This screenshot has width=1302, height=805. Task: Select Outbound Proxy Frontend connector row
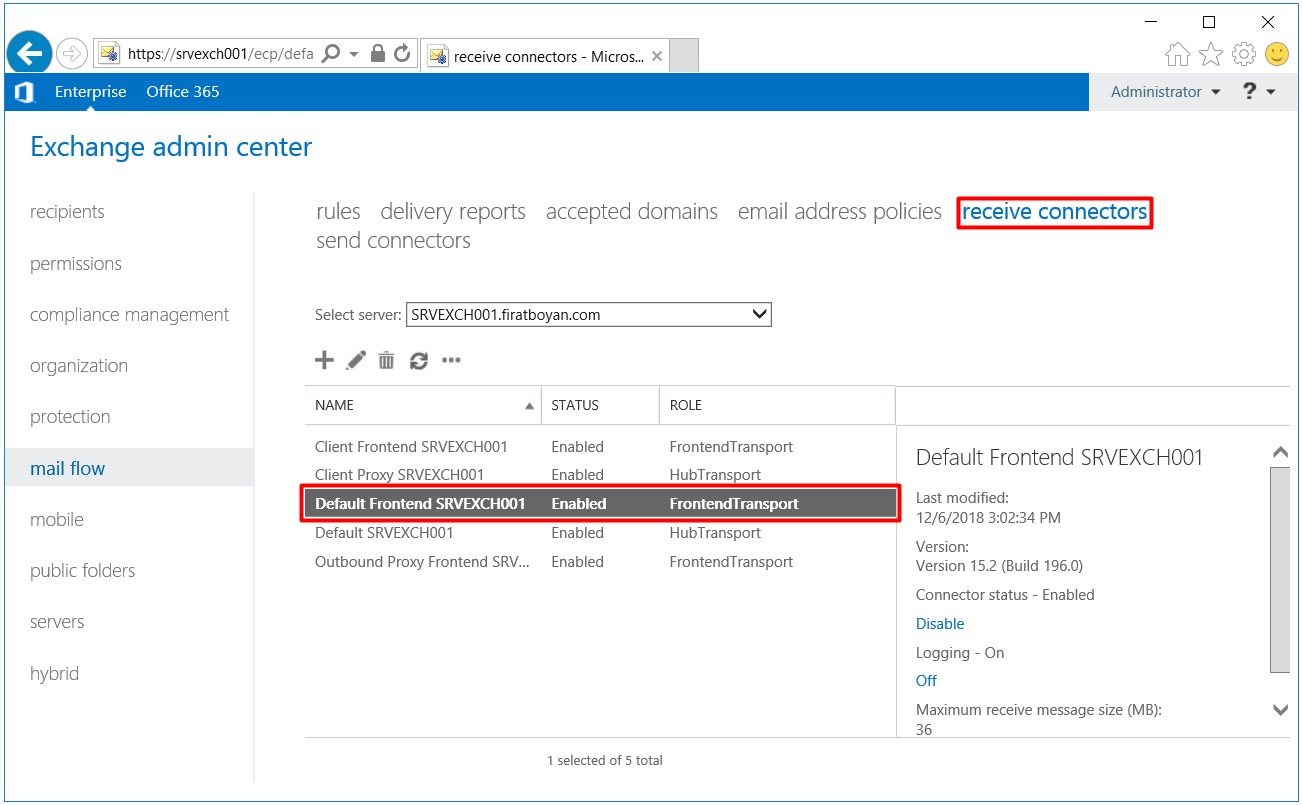[x=600, y=562]
